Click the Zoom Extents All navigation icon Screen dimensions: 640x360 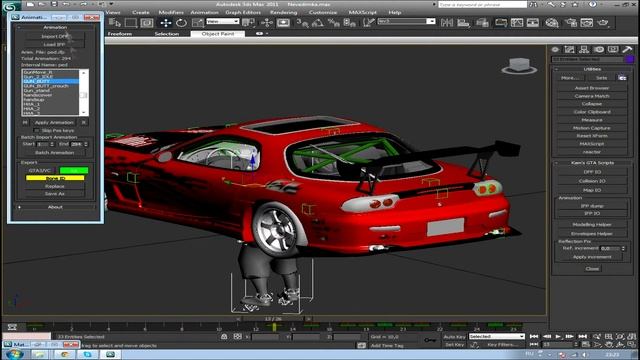(x=631, y=336)
